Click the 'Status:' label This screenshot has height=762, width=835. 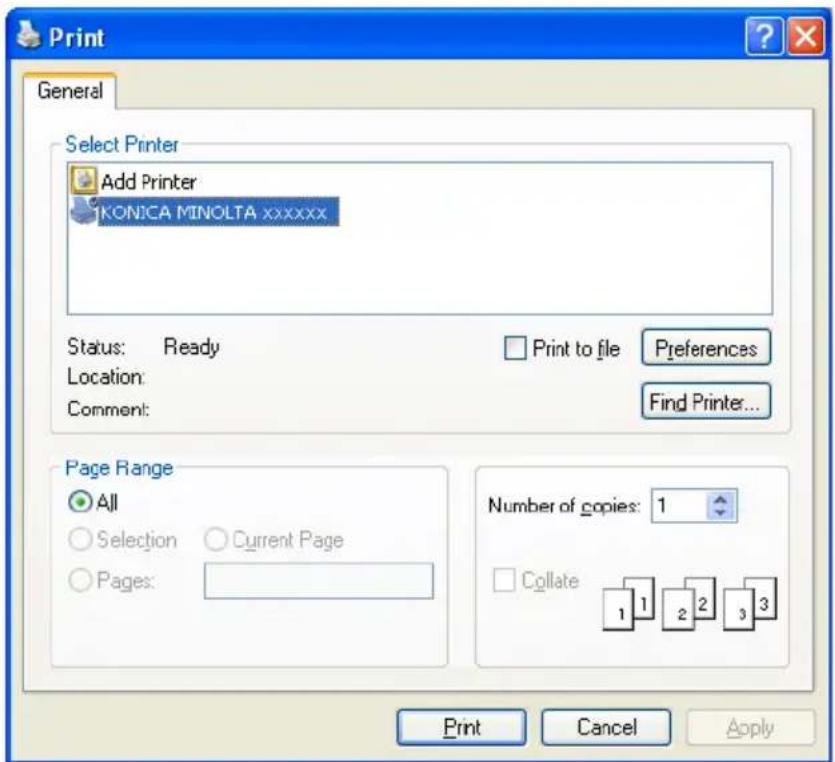pos(96,347)
